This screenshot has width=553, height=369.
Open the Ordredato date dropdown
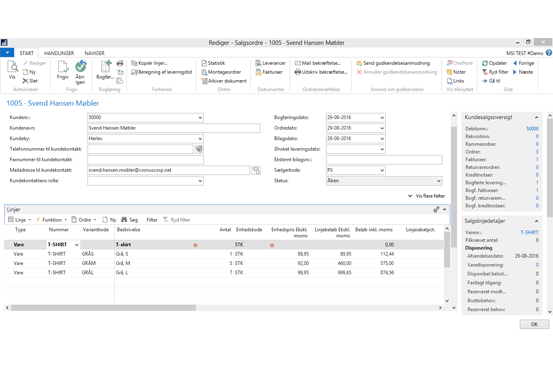click(382, 128)
